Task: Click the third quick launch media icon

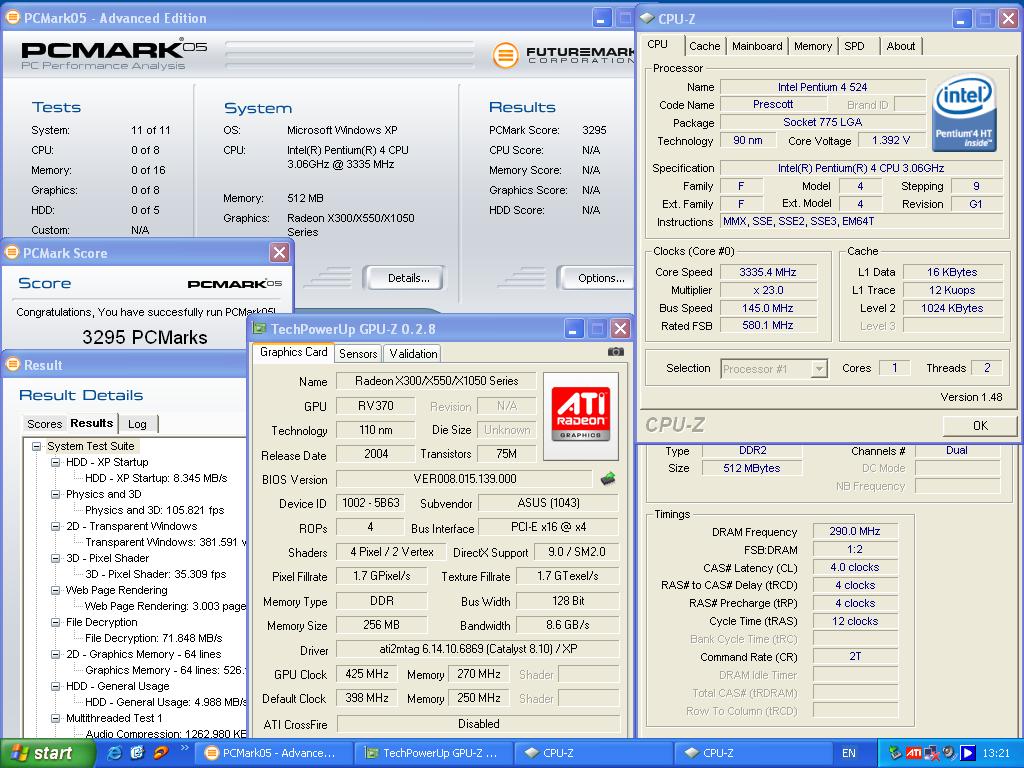Action: coord(160,752)
